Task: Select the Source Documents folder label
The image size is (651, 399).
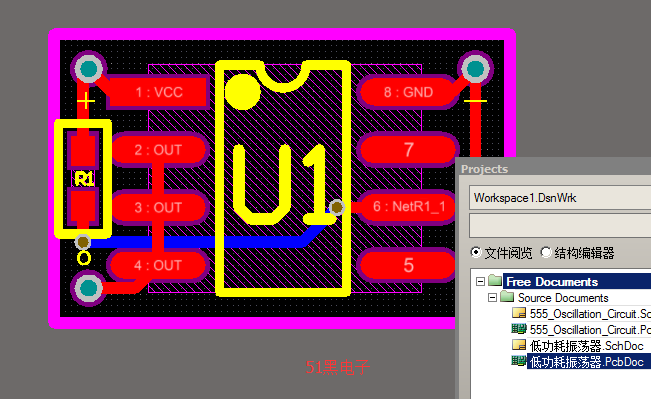Action: pos(563,298)
